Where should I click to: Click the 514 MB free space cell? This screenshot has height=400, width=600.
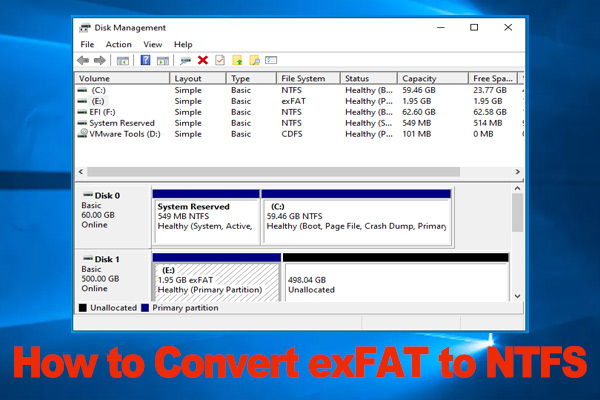488,123
